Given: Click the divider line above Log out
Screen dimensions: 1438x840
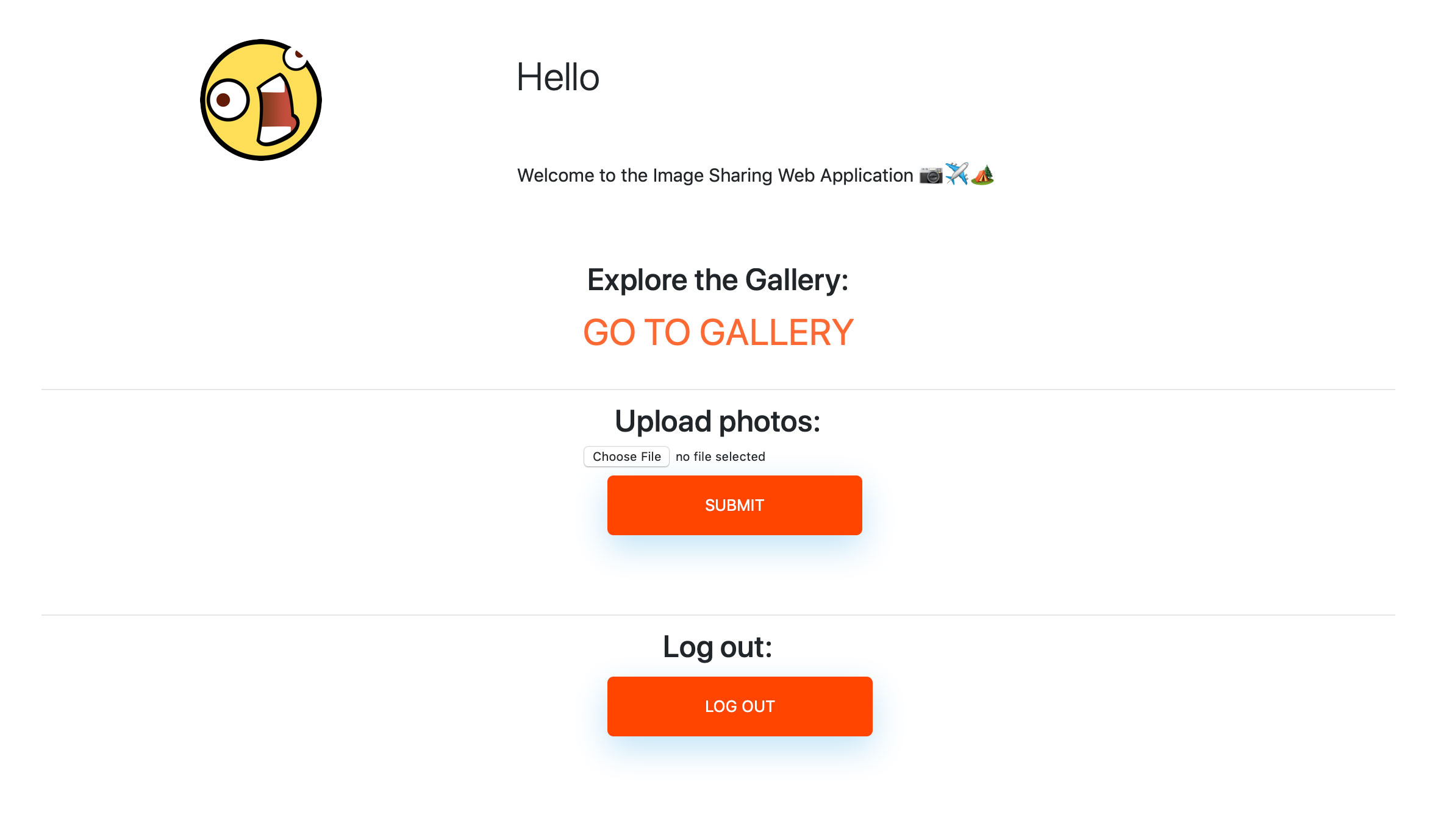Looking at the screenshot, I should (718, 615).
